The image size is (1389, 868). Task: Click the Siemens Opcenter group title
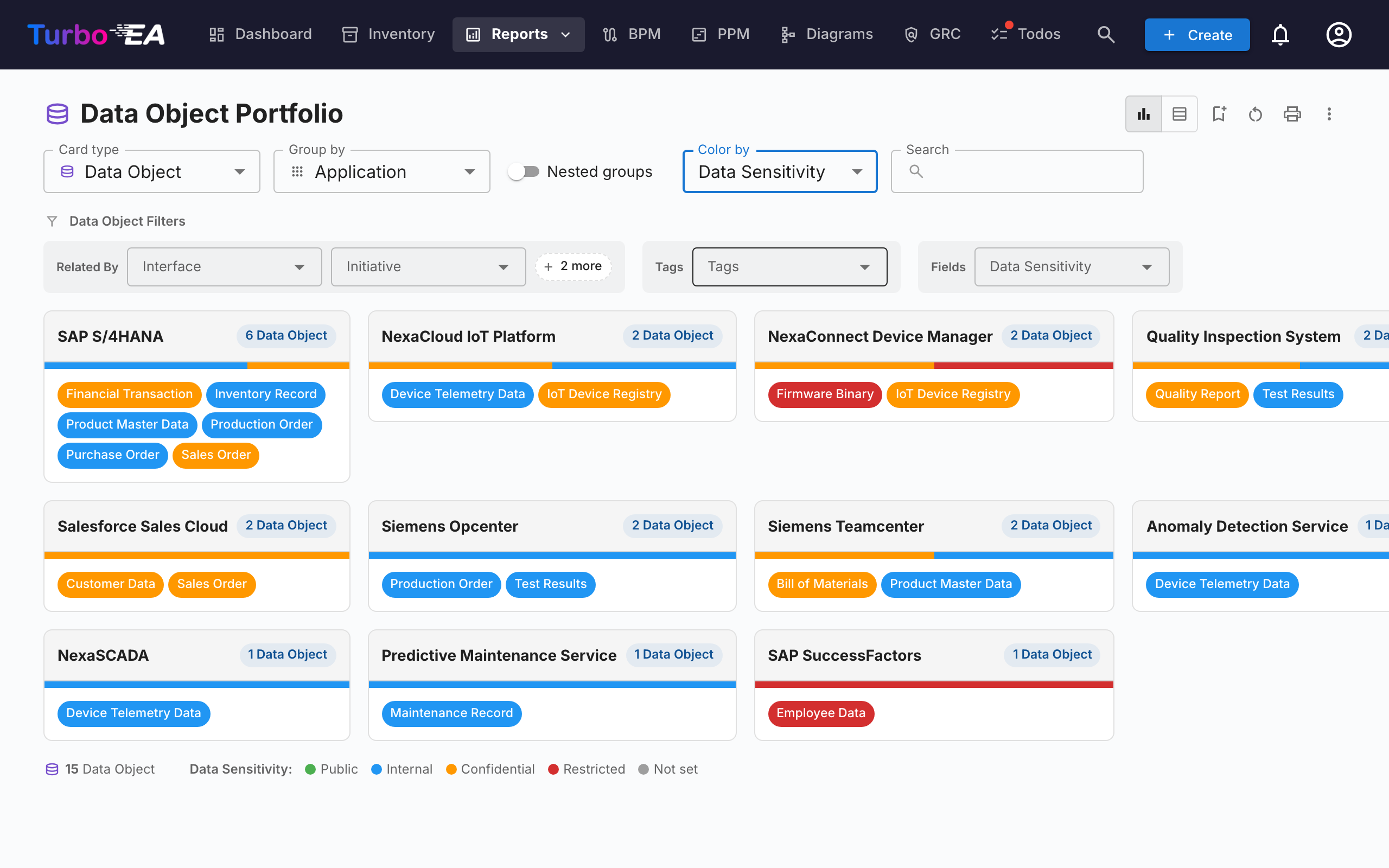pos(449,526)
